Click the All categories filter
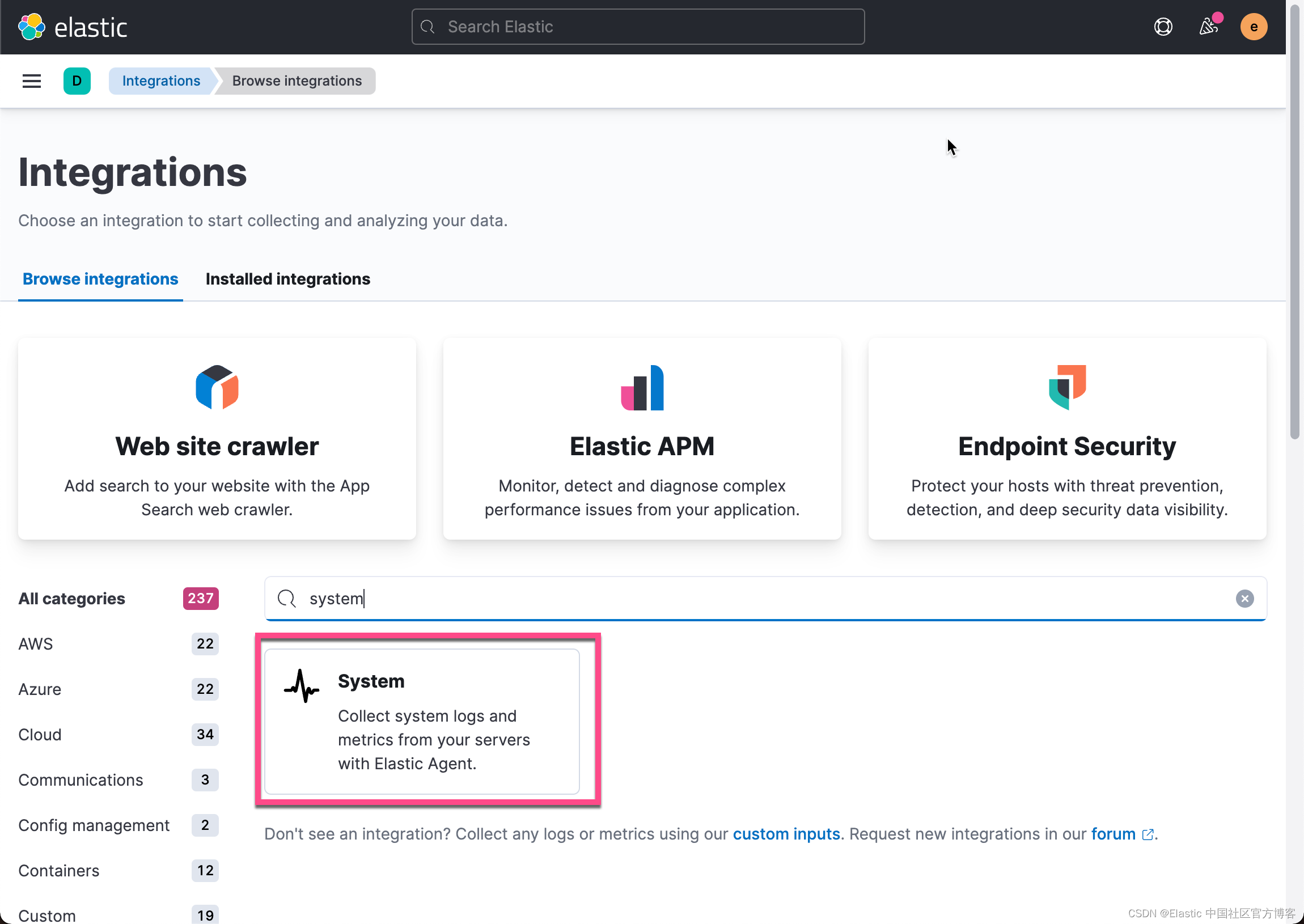This screenshot has width=1304, height=924. pos(71,598)
